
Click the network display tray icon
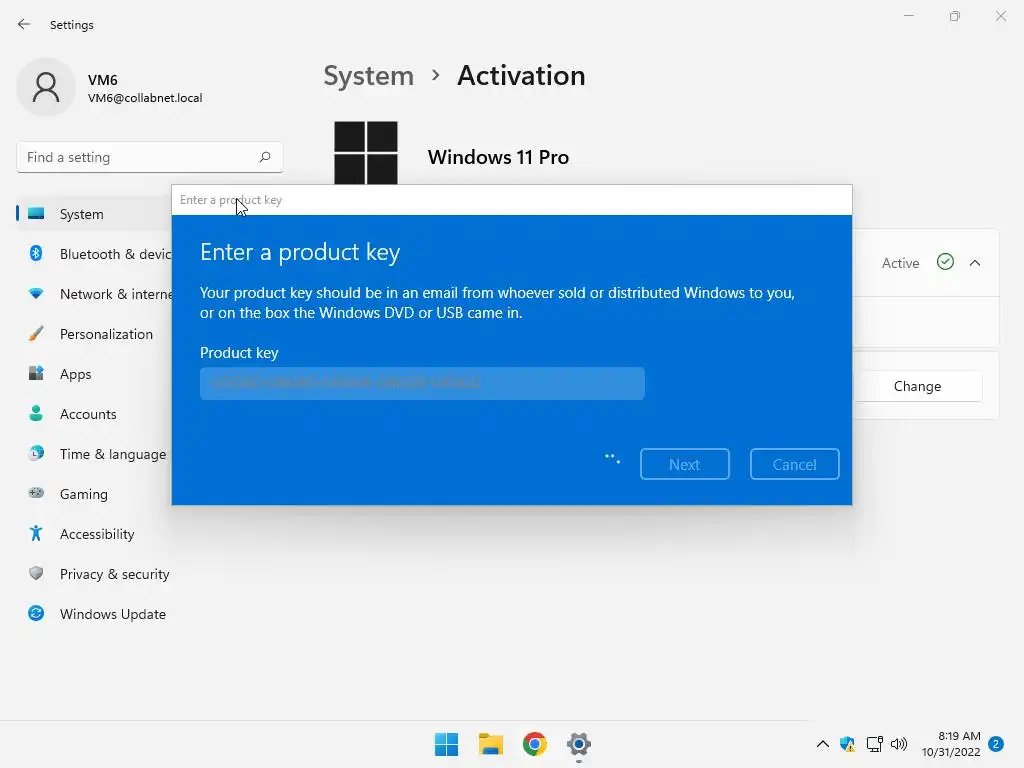pos(874,744)
